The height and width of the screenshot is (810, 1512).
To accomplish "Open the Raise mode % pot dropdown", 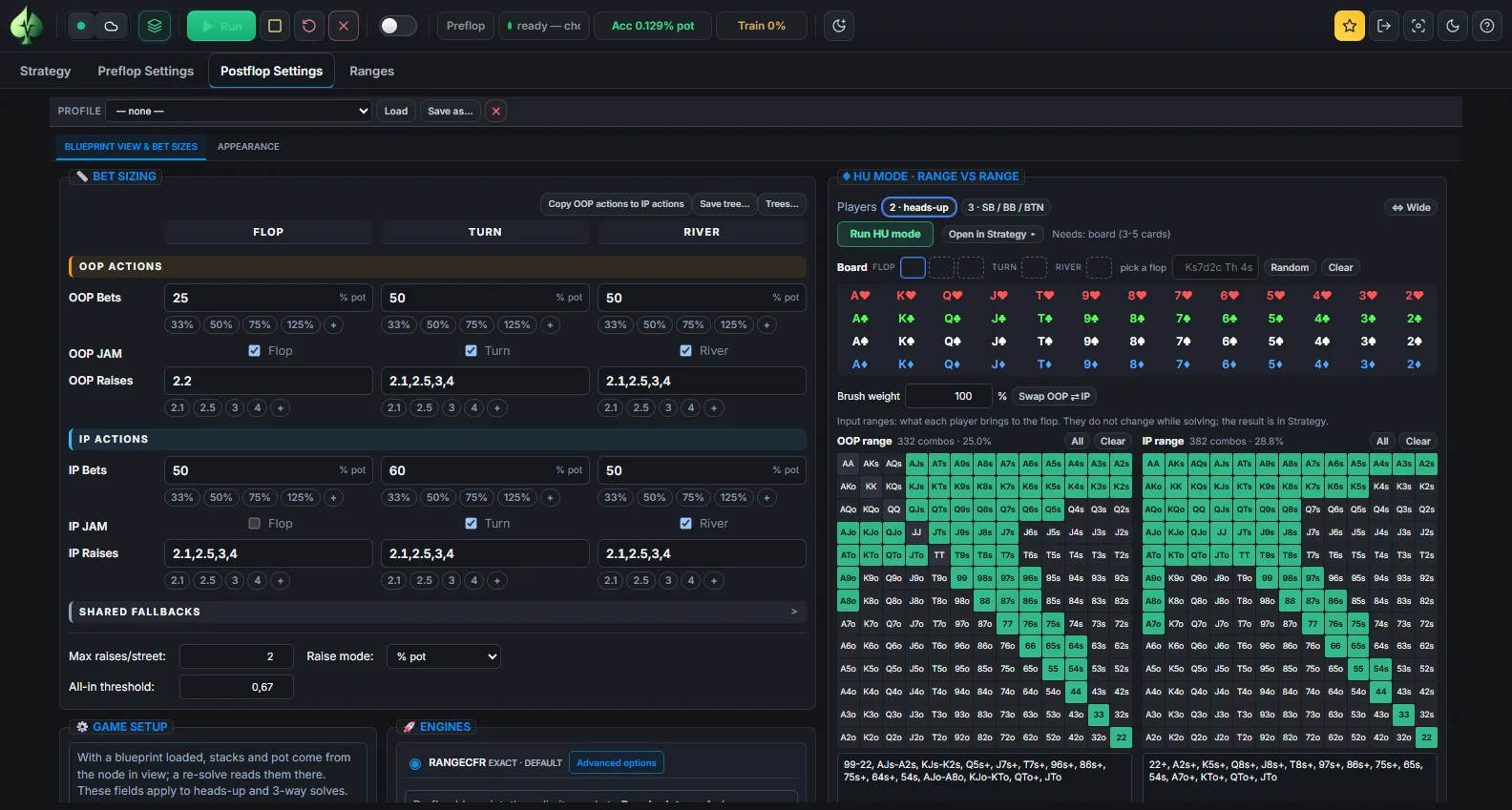I will click(444, 656).
